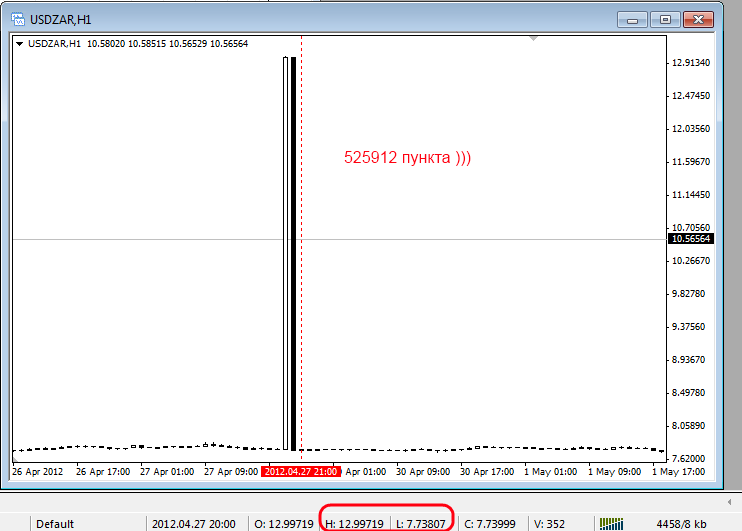Click the 26 Apr 17:00 time axis label
The image size is (742, 531).
tap(103, 472)
